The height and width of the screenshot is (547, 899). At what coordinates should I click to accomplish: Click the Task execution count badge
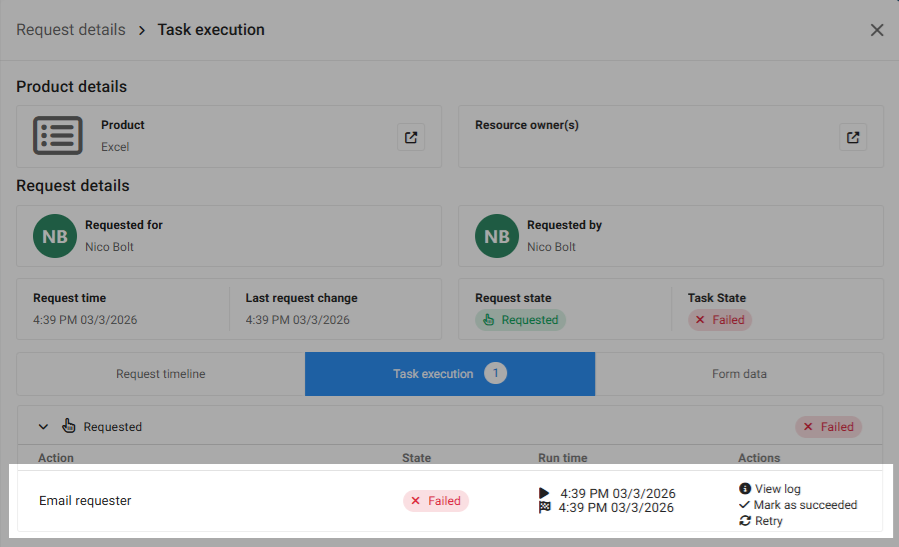(496, 374)
